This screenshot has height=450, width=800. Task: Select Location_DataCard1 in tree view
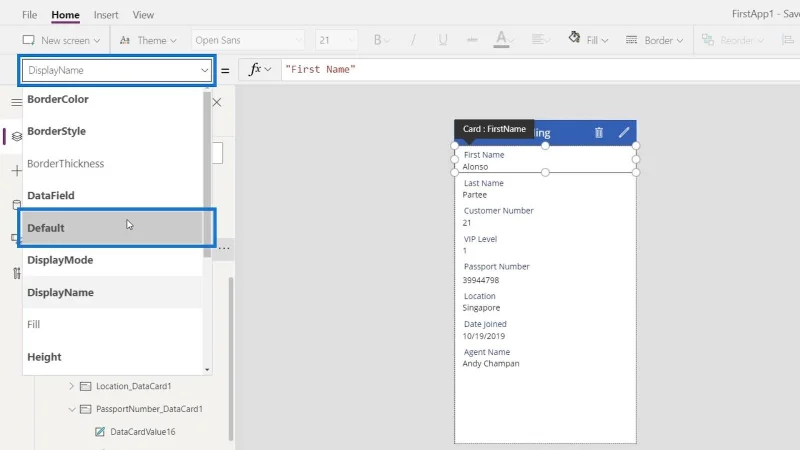pos(134,386)
